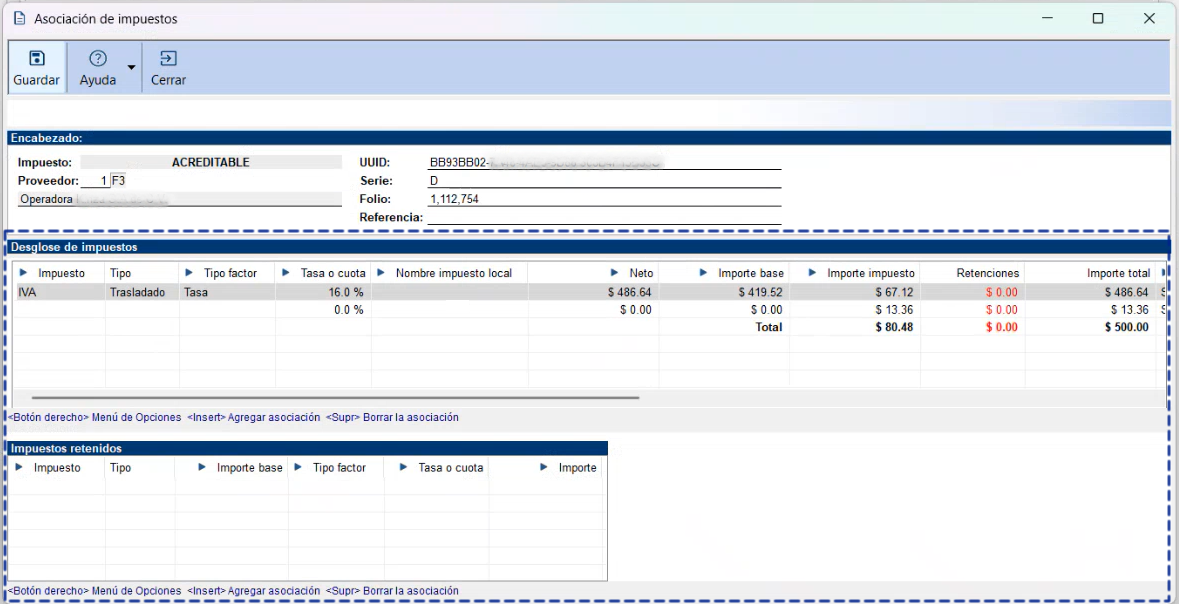1179x604 pixels.
Task: Select the Importe base column header
Action: pyautogui.click(x=751, y=273)
